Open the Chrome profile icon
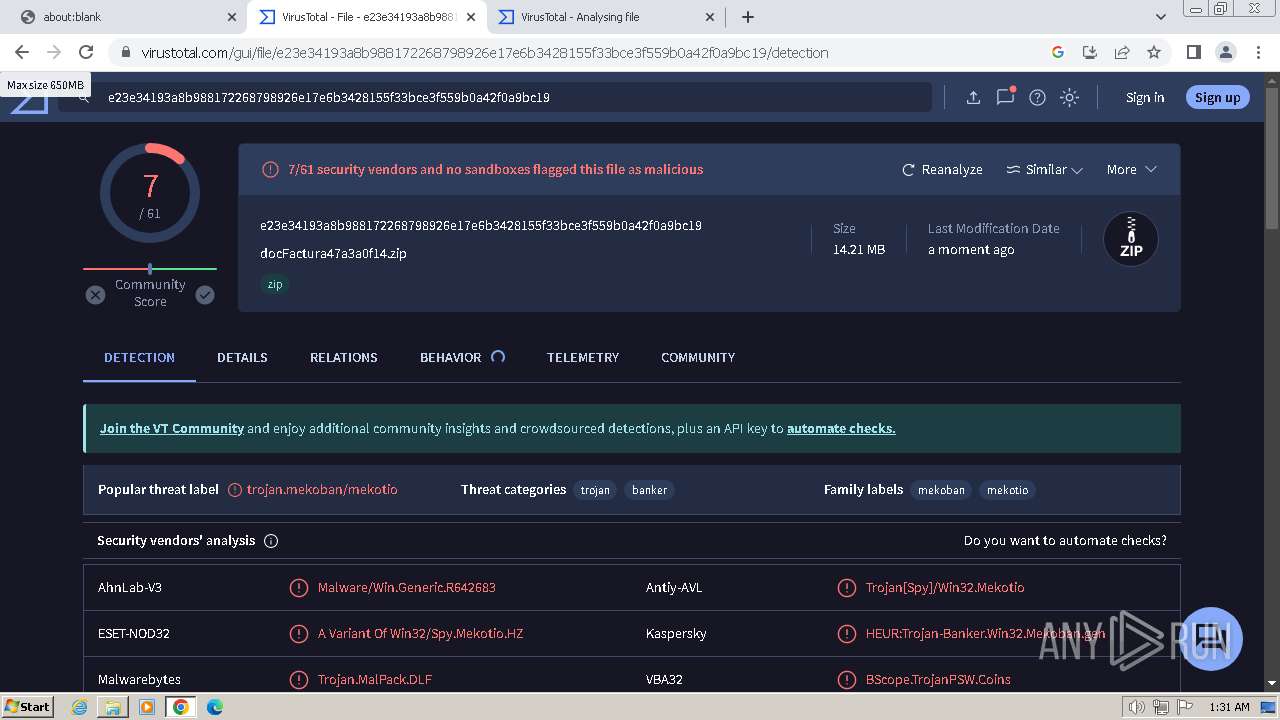Viewport: 1280px width, 720px height. pos(1225,52)
